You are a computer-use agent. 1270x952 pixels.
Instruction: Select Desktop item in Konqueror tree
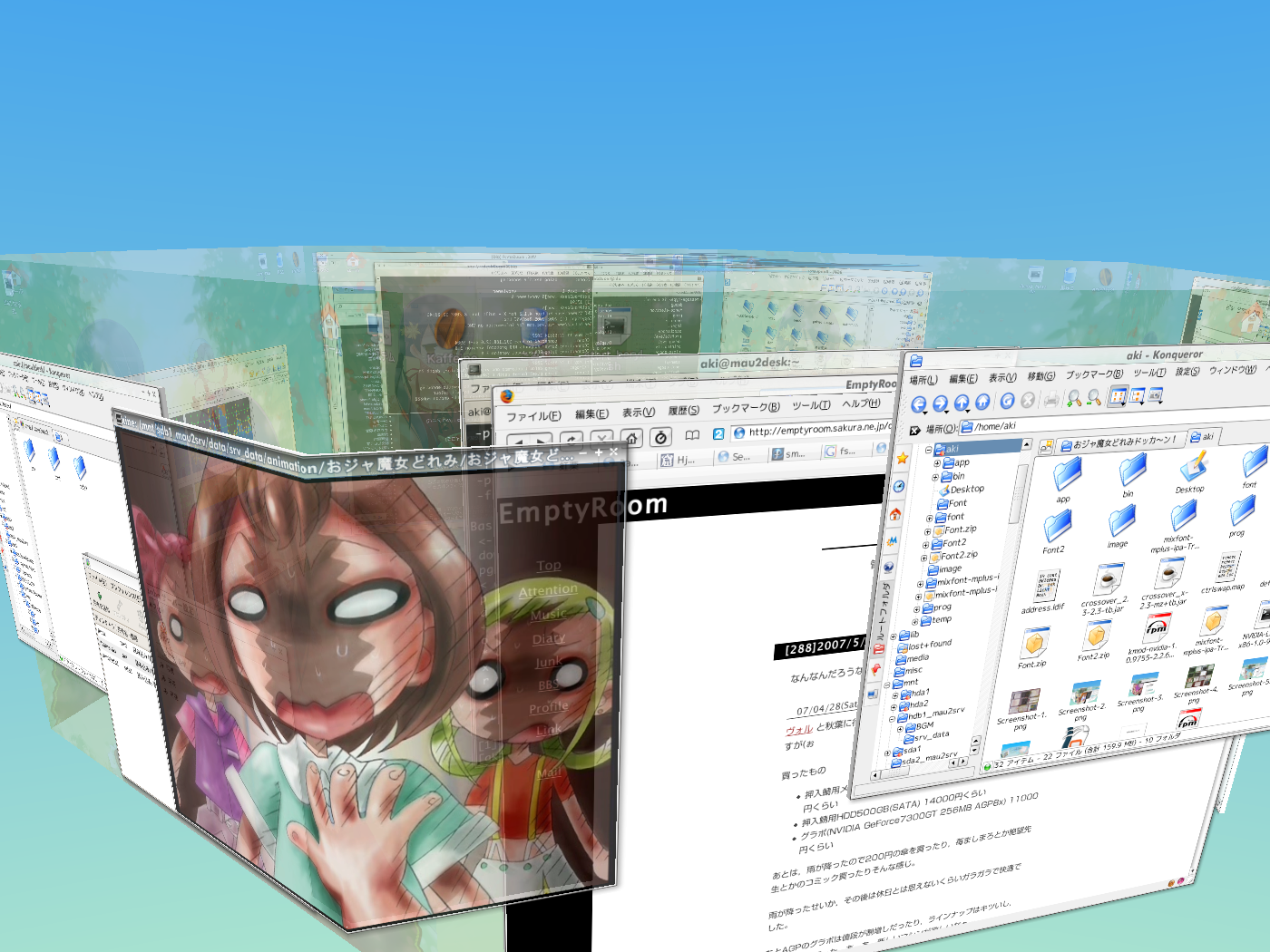pos(962,490)
